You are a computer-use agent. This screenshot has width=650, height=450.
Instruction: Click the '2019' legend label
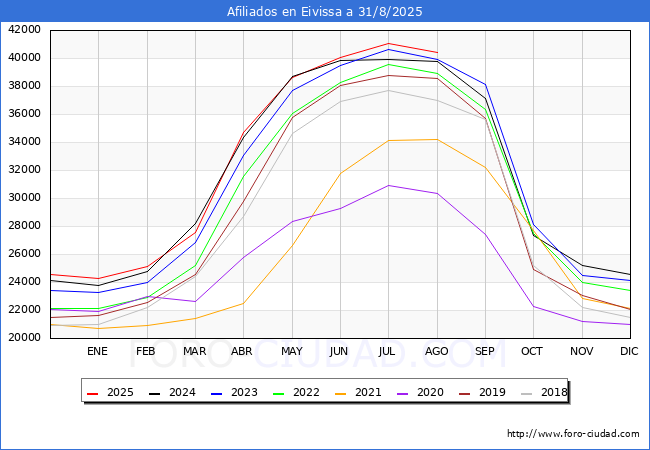492,392
